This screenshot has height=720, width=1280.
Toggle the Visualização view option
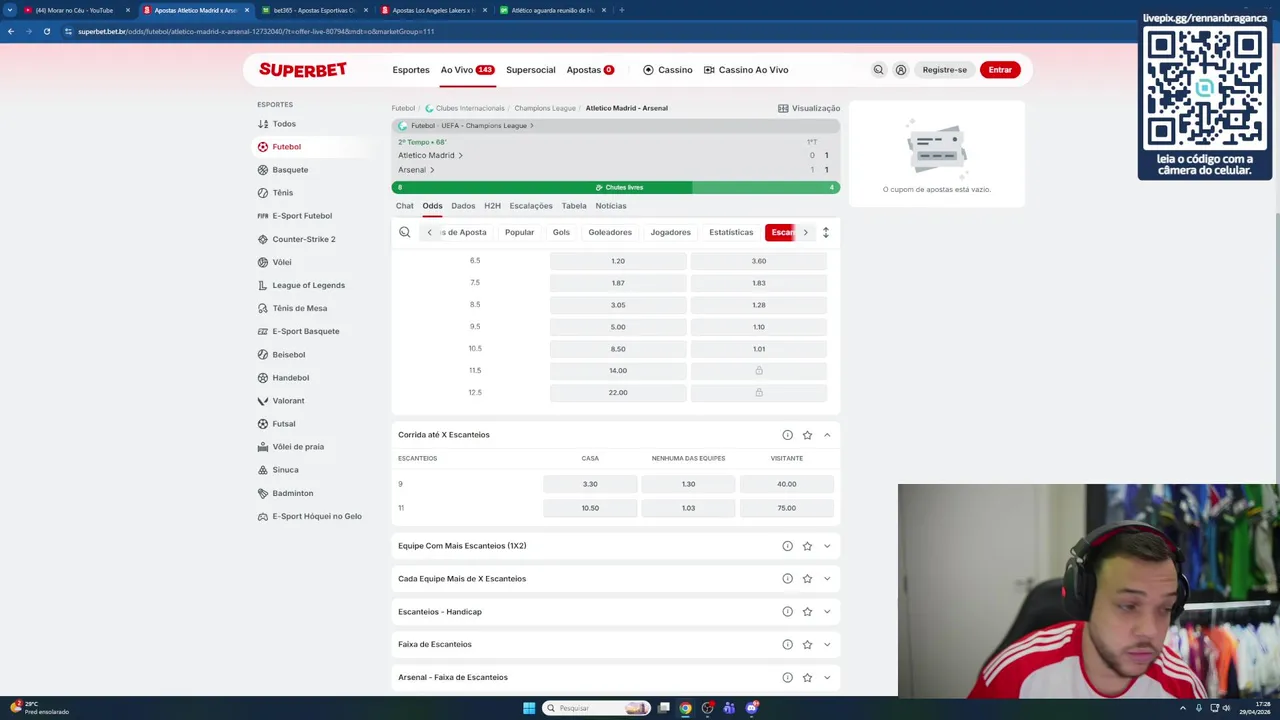(809, 108)
